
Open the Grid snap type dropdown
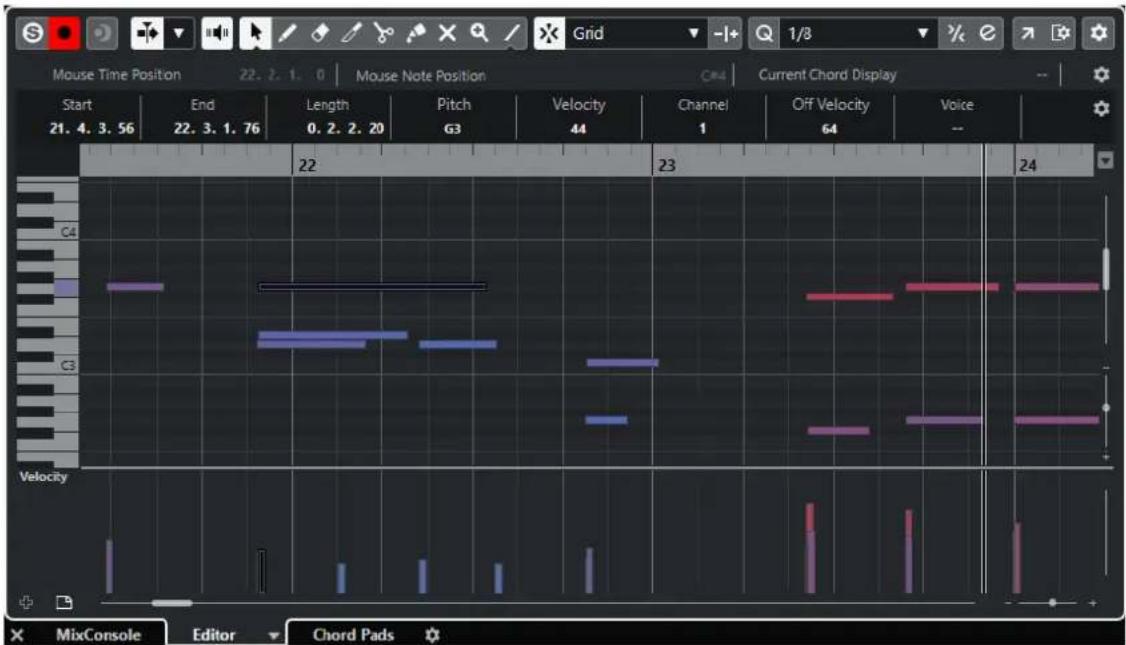[x=636, y=33]
